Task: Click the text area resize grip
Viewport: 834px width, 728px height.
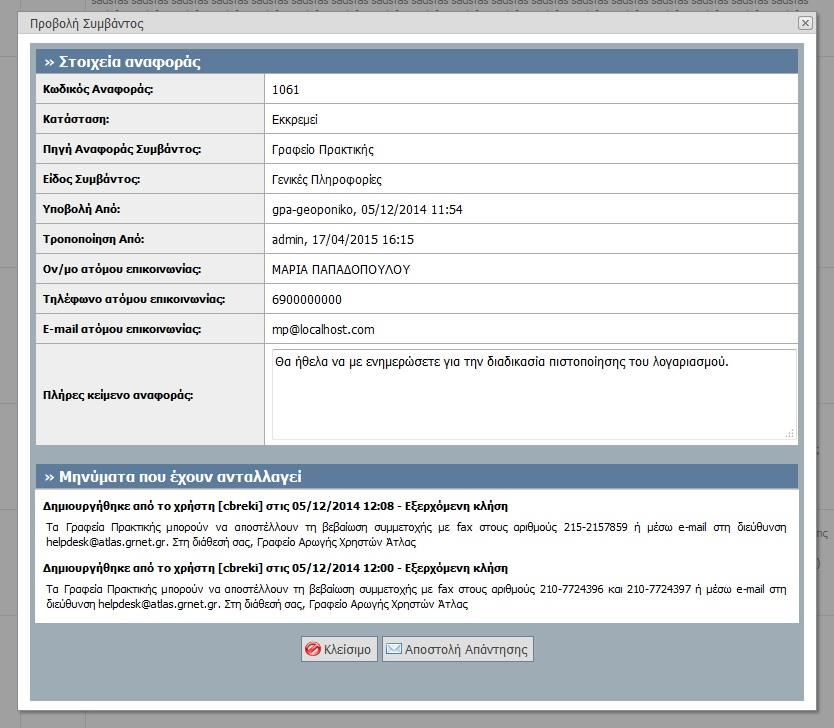Action: [x=790, y=434]
